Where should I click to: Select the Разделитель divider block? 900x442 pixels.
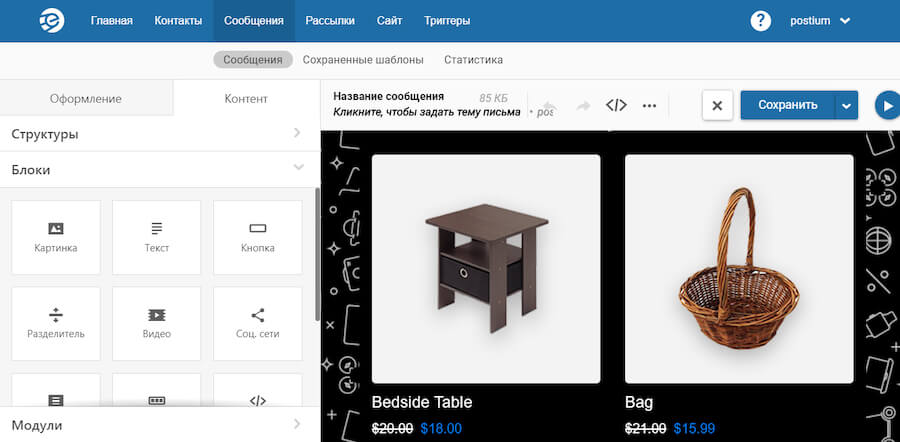pos(55,323)
